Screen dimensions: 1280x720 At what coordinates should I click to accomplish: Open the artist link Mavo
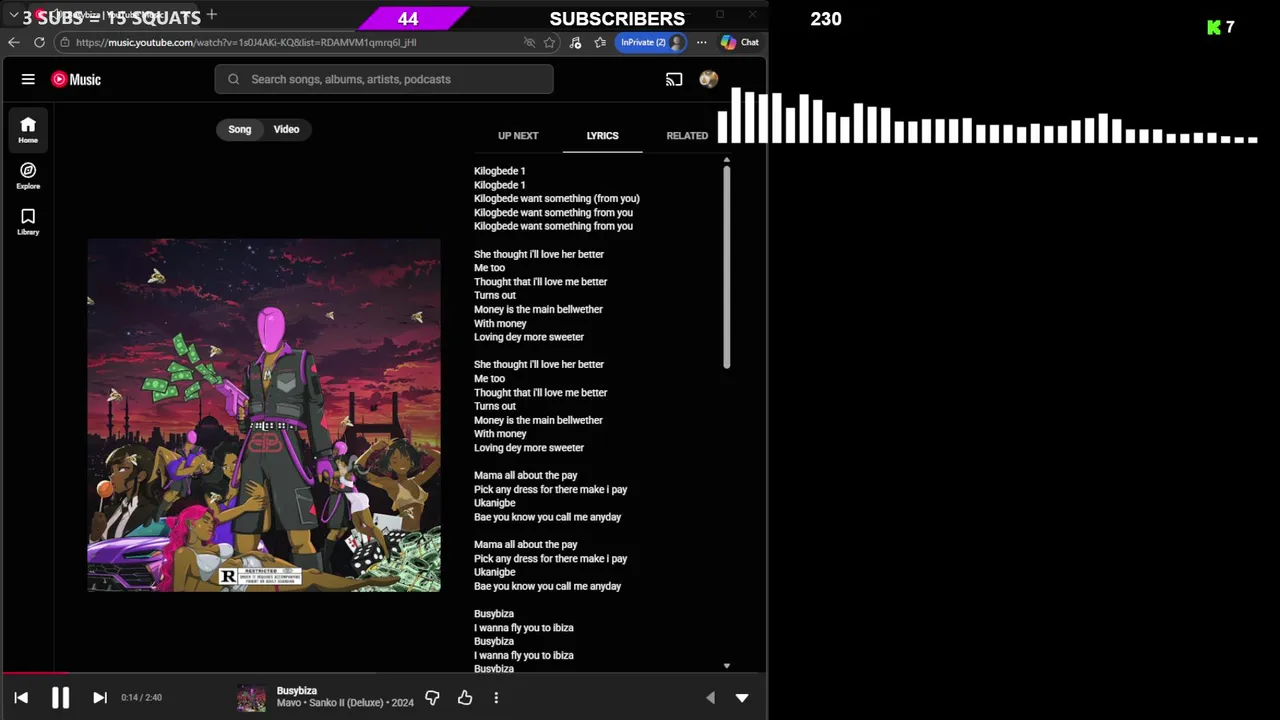[x=289, y=703]
